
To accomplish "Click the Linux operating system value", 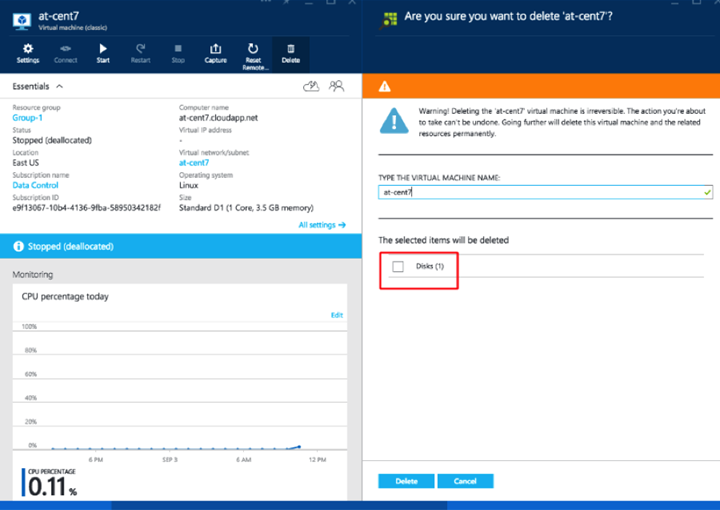I will click(x=189, y=185).
